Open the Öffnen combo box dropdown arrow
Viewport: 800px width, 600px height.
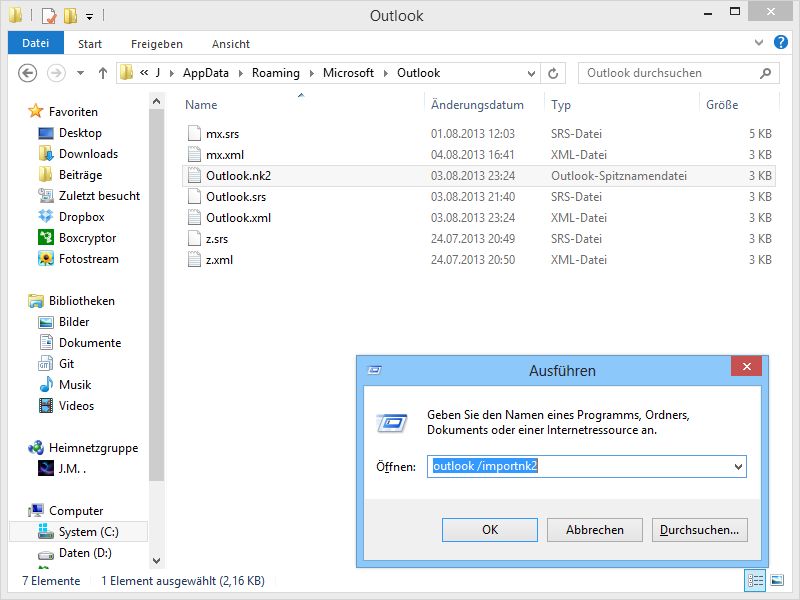pos(738,466)
